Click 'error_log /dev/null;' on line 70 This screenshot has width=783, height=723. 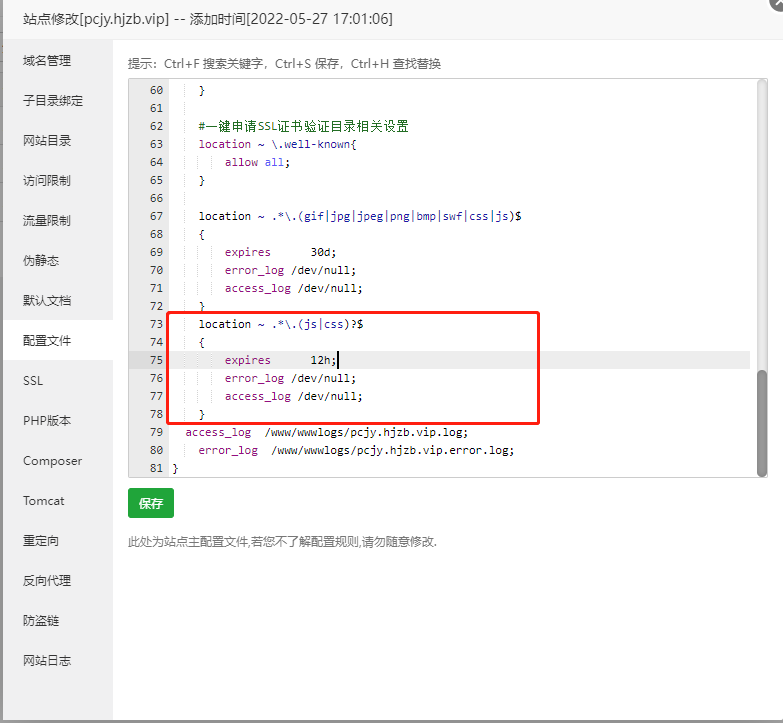(290, 270)
